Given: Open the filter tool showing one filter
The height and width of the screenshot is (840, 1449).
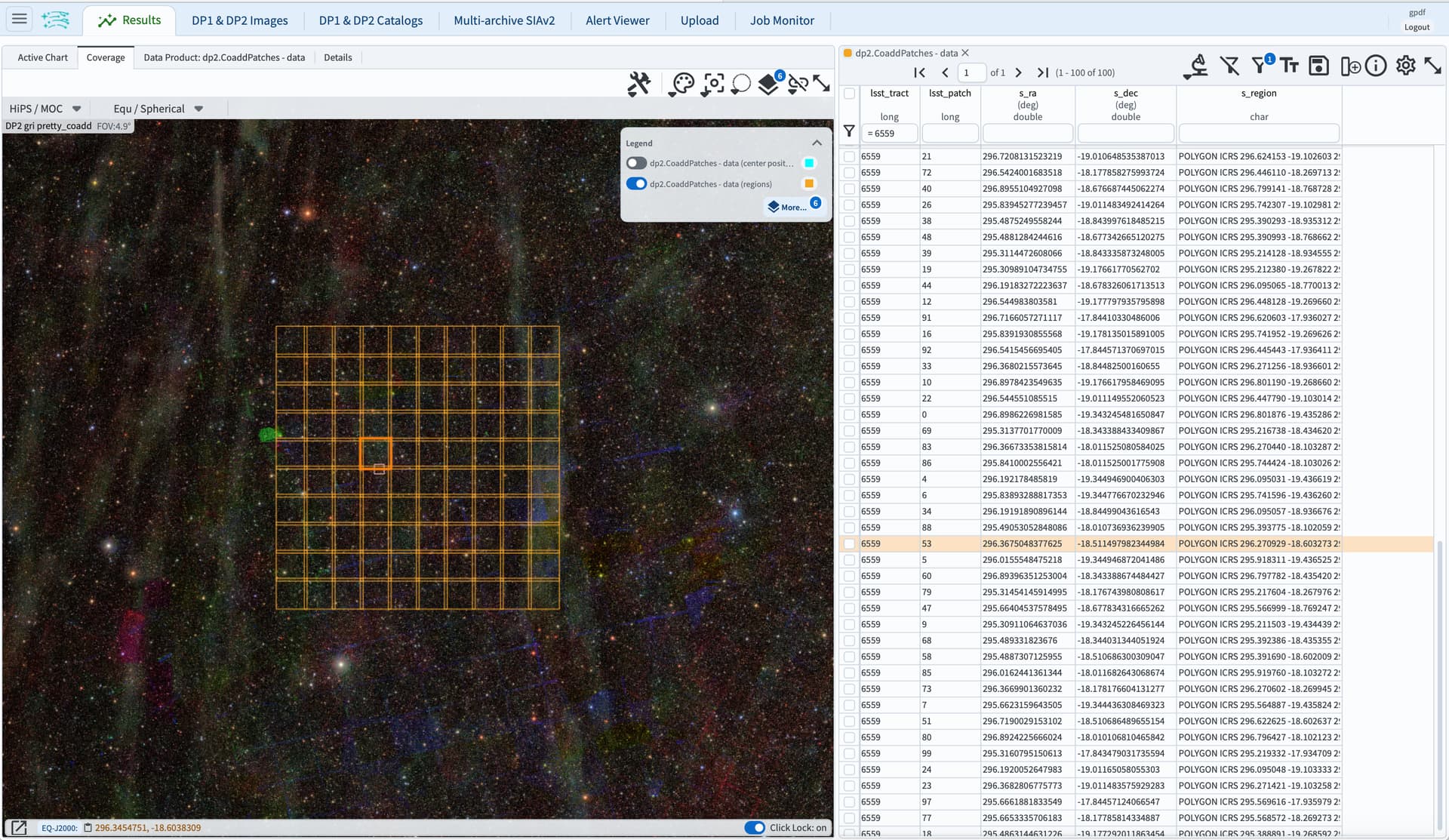Looking at the screenshot, I should 1260,65.
